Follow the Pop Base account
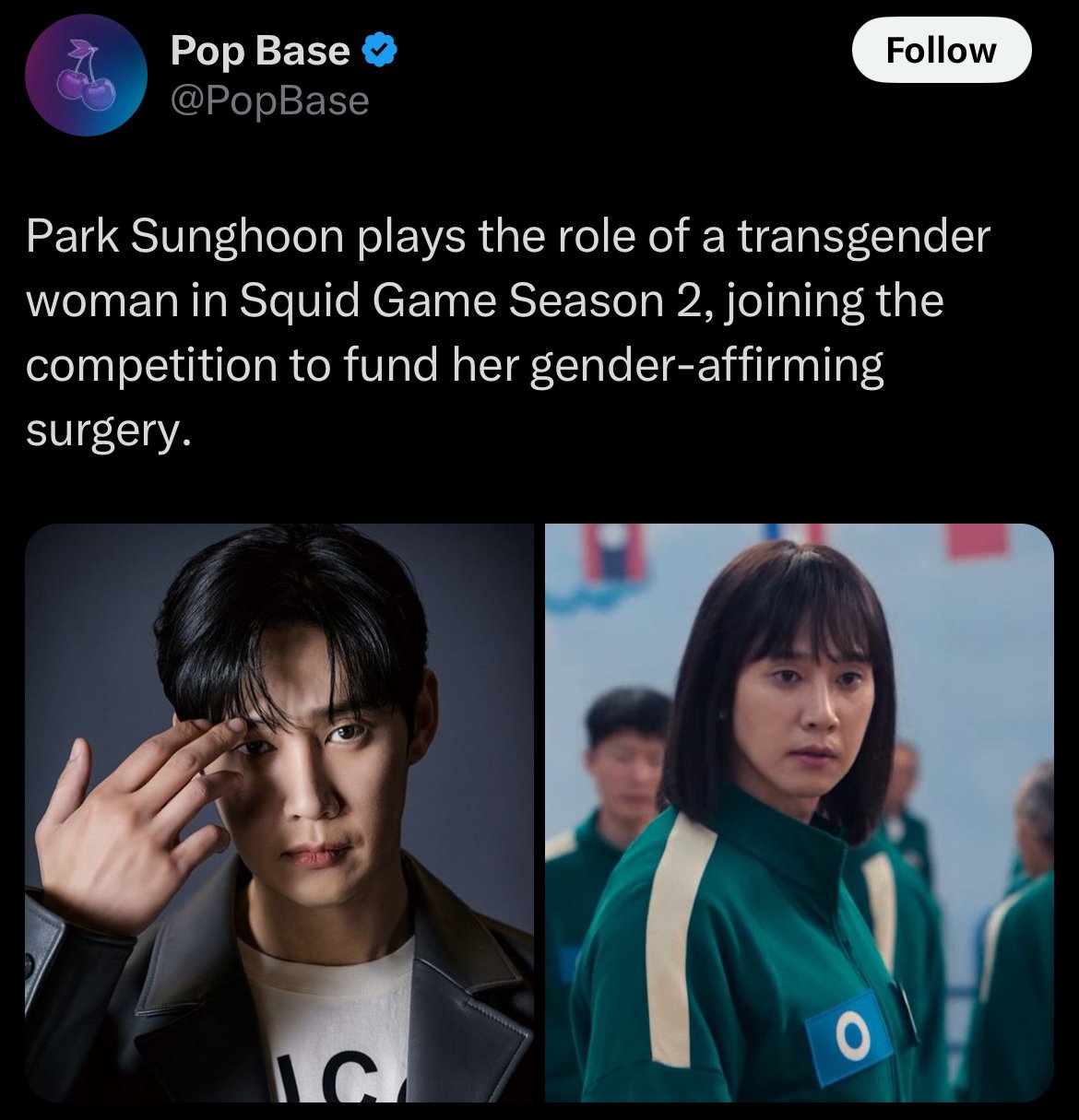 (941, 50)
